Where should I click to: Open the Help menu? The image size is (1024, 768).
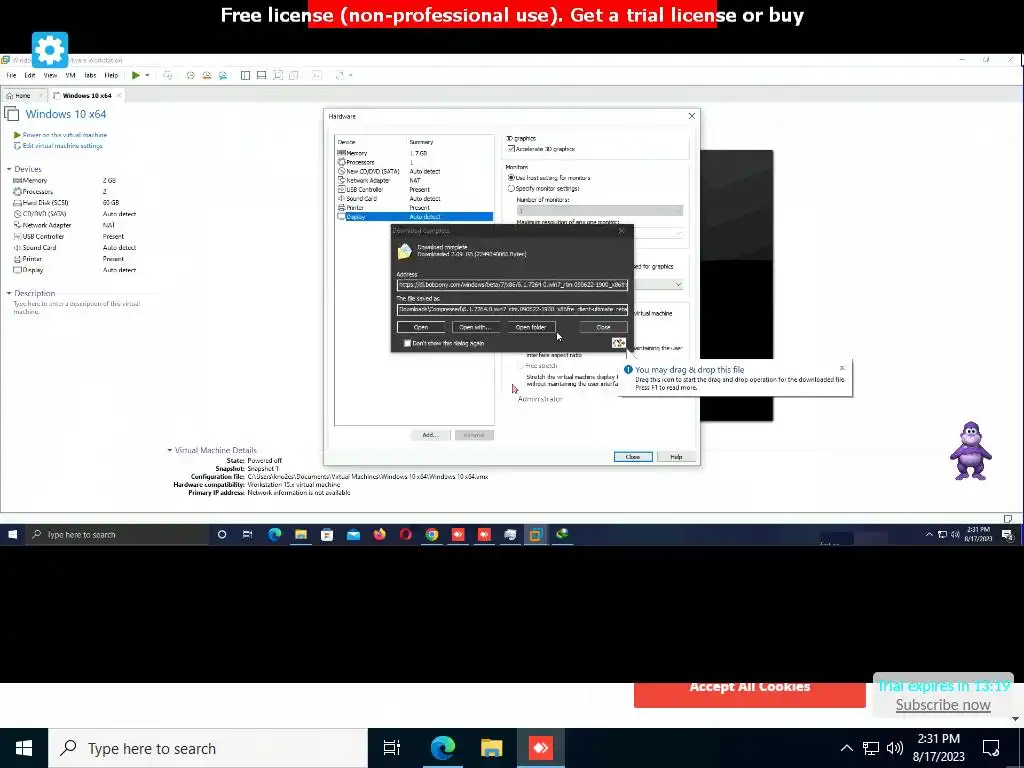pos(111,75)
